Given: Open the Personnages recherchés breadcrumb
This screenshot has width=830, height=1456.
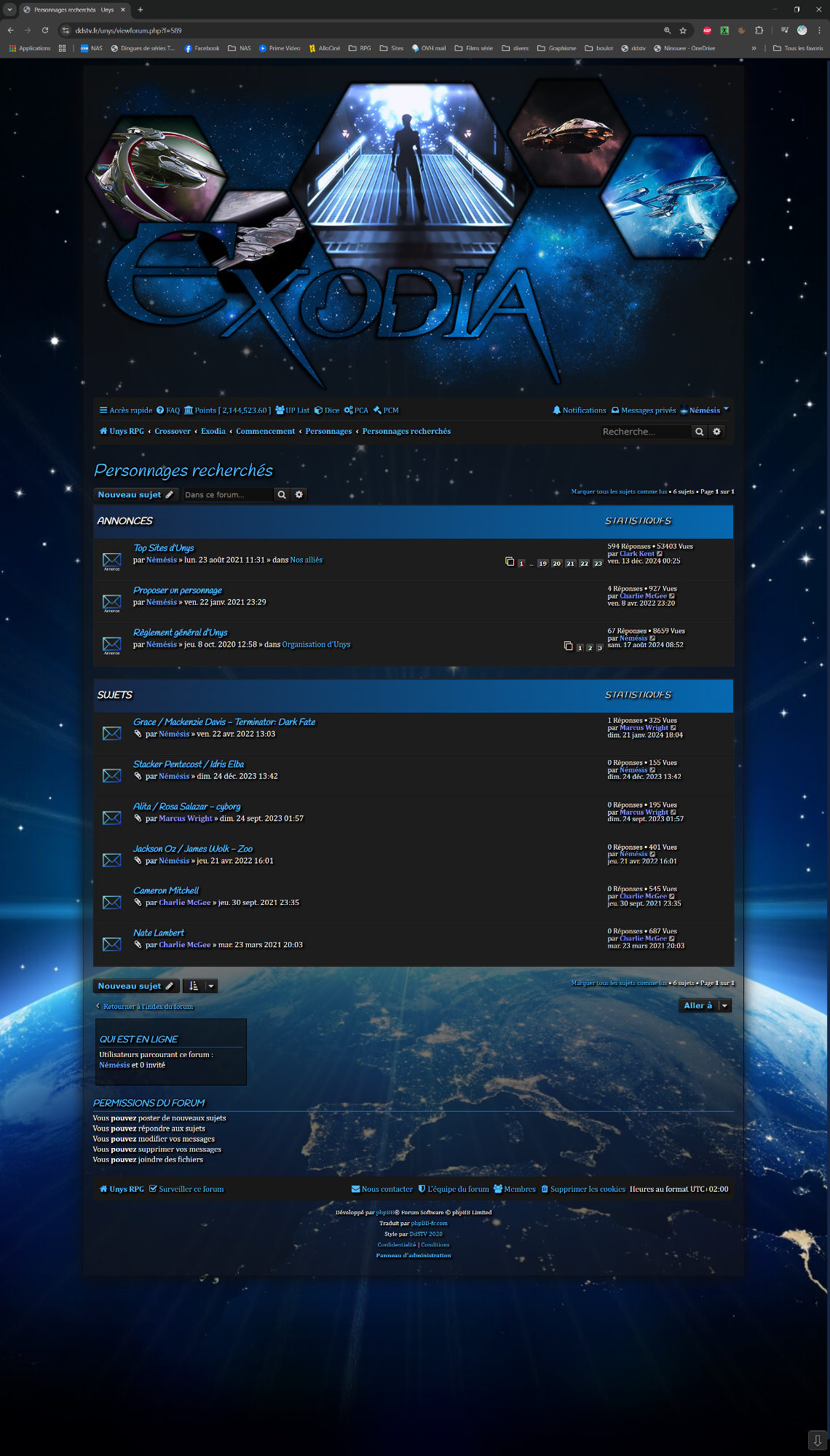Looking at the screenshot, I should tap(406, 432).
